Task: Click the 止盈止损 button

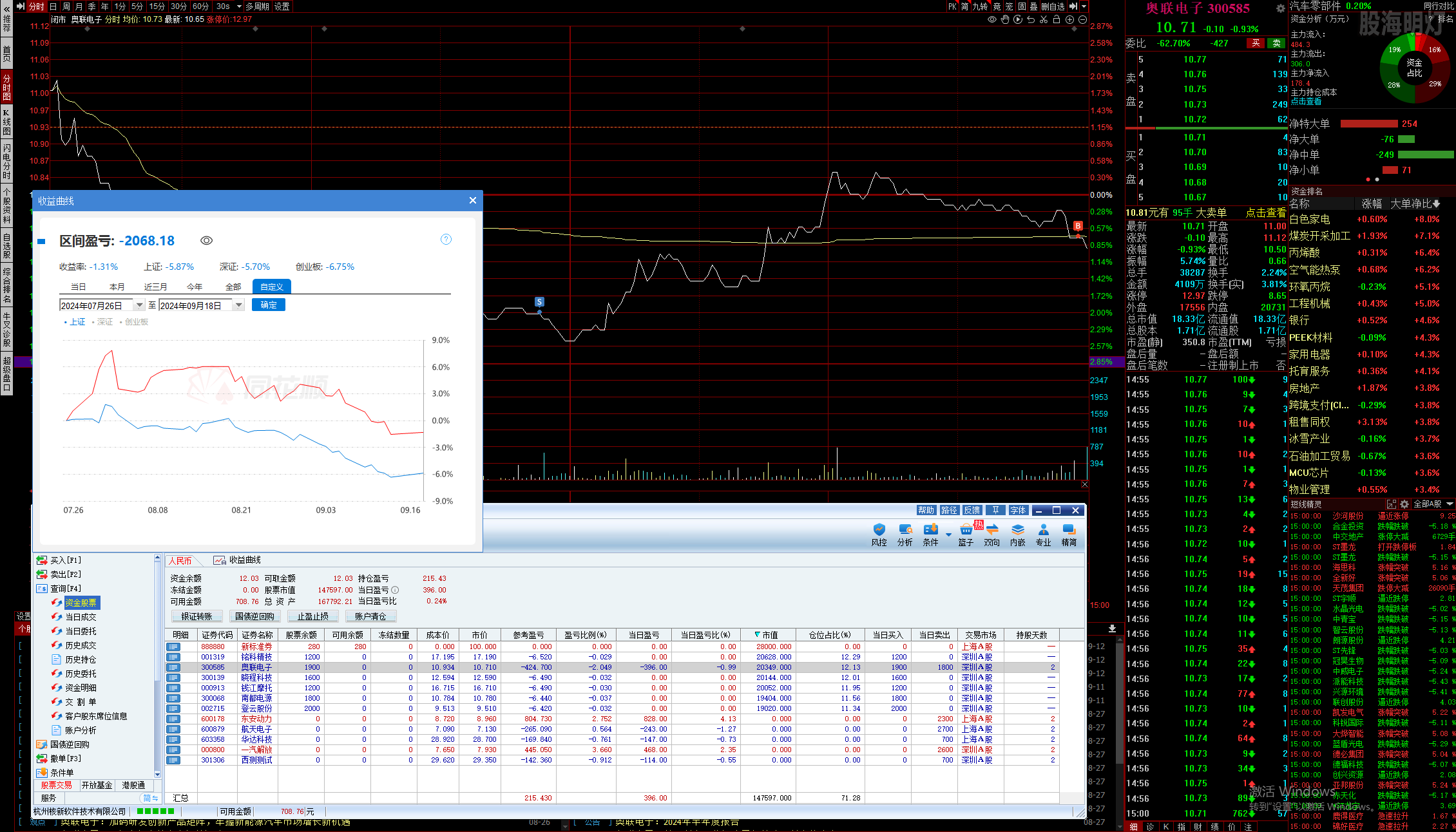Action: [313, 616]
